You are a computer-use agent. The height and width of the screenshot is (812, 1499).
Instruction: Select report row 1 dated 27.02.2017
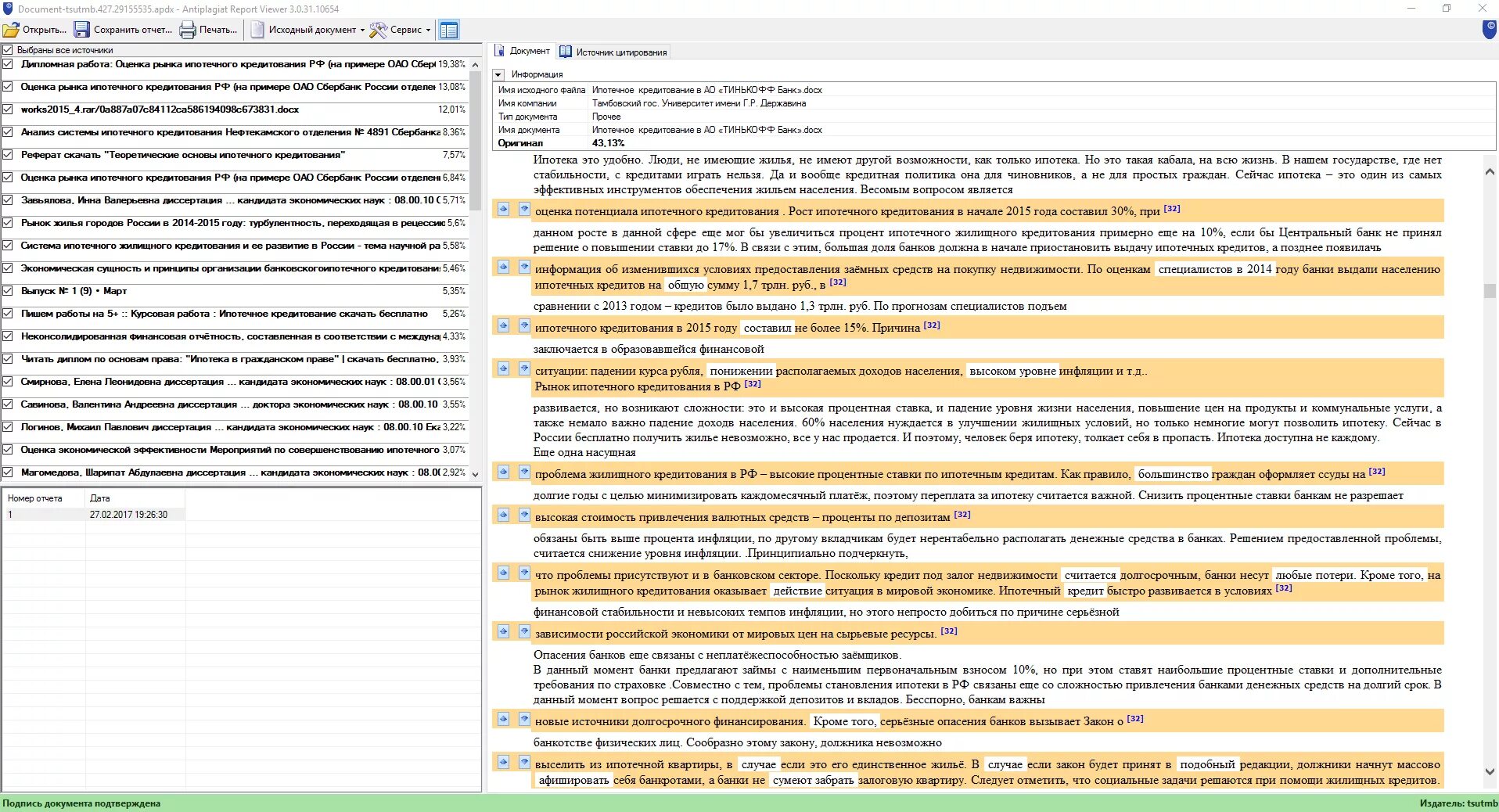tap(94, 515)
